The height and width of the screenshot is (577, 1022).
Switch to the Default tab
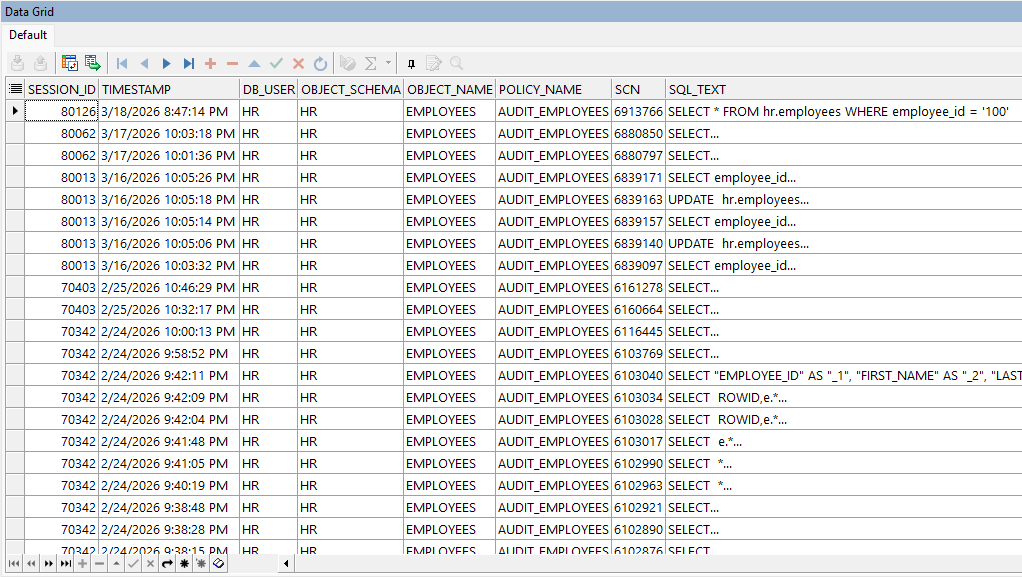tap(28, 35)
